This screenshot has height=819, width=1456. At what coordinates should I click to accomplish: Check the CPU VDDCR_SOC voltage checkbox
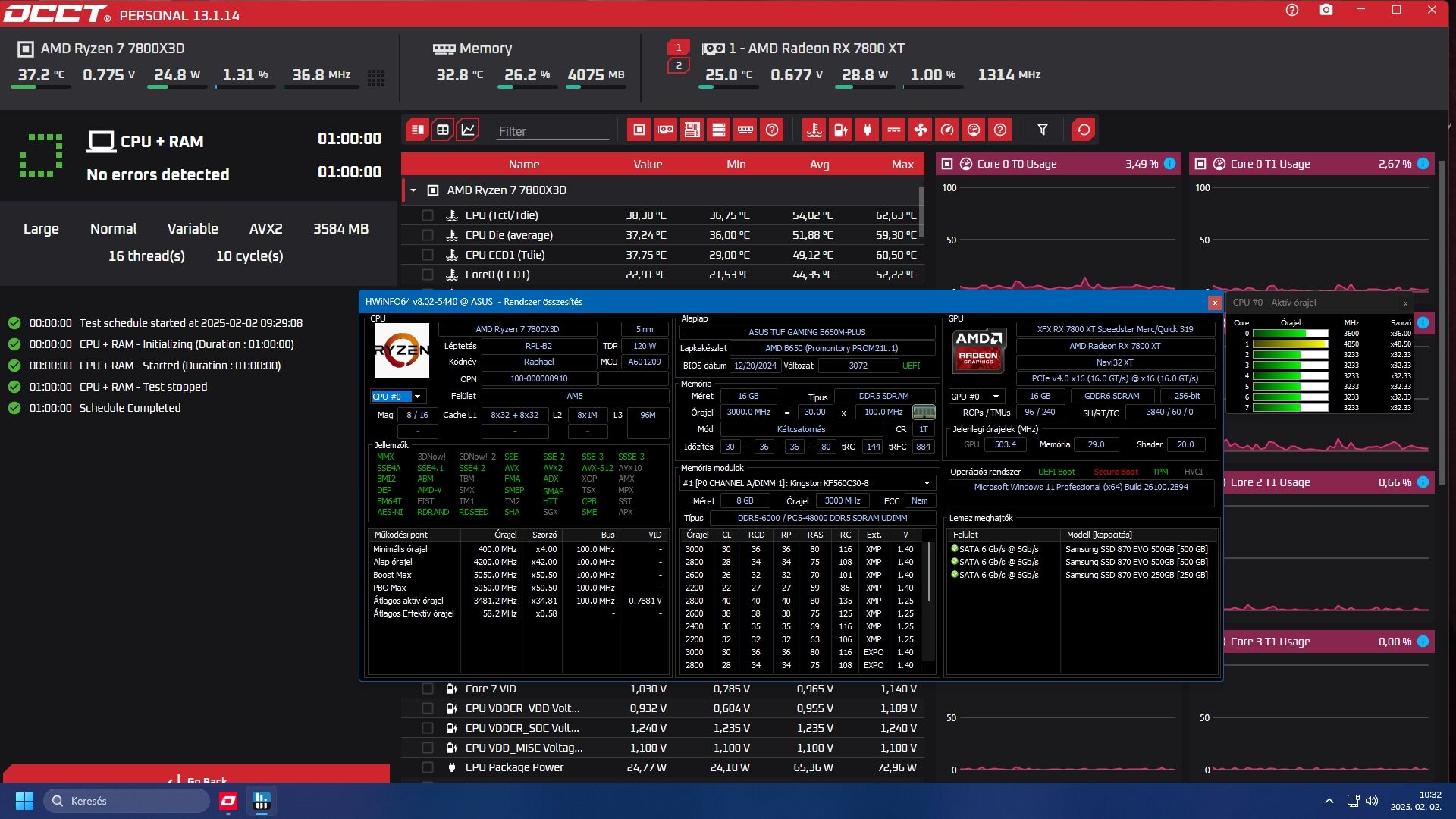click(x=428, y=728)
